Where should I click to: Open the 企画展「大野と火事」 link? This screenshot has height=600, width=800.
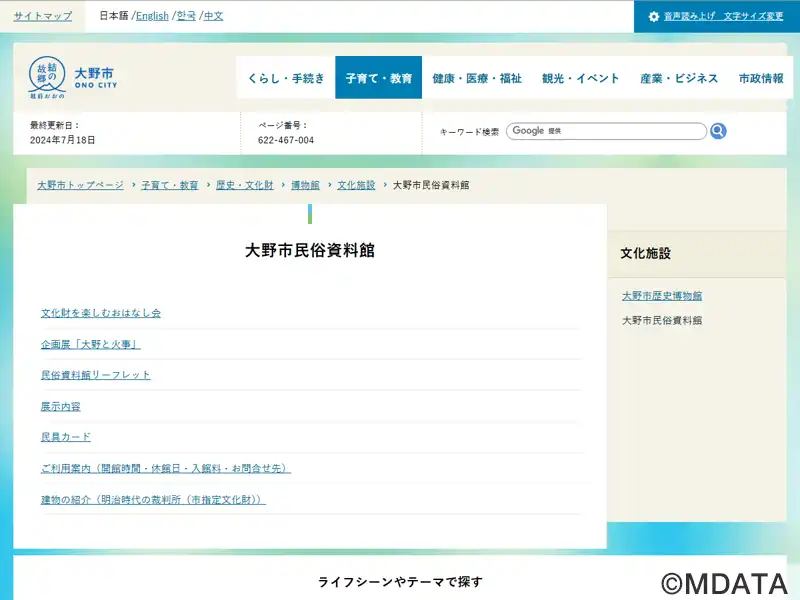coord(91,344)
